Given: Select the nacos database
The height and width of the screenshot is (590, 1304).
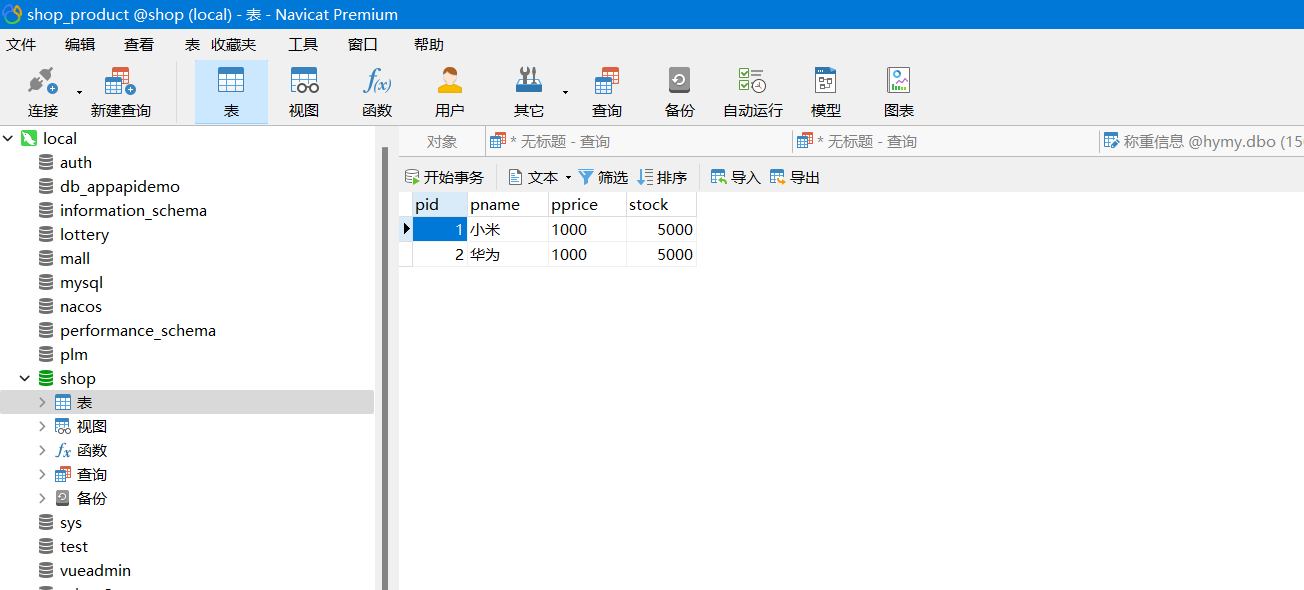Looking at the screenshot, I should (81, 307).
